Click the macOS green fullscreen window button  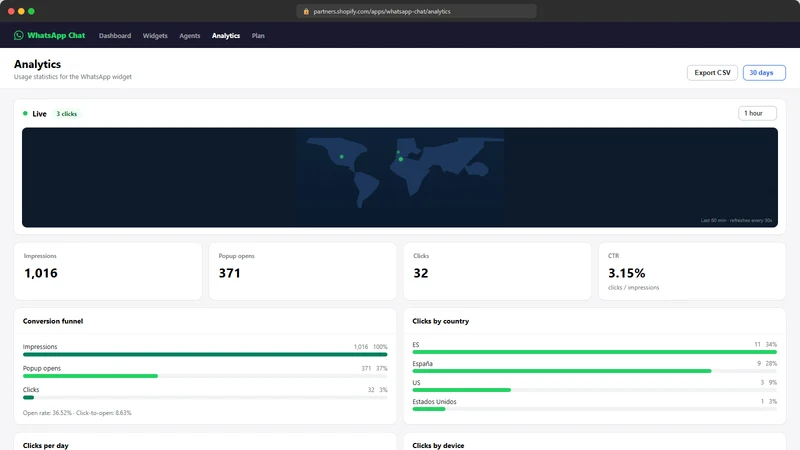31,11
